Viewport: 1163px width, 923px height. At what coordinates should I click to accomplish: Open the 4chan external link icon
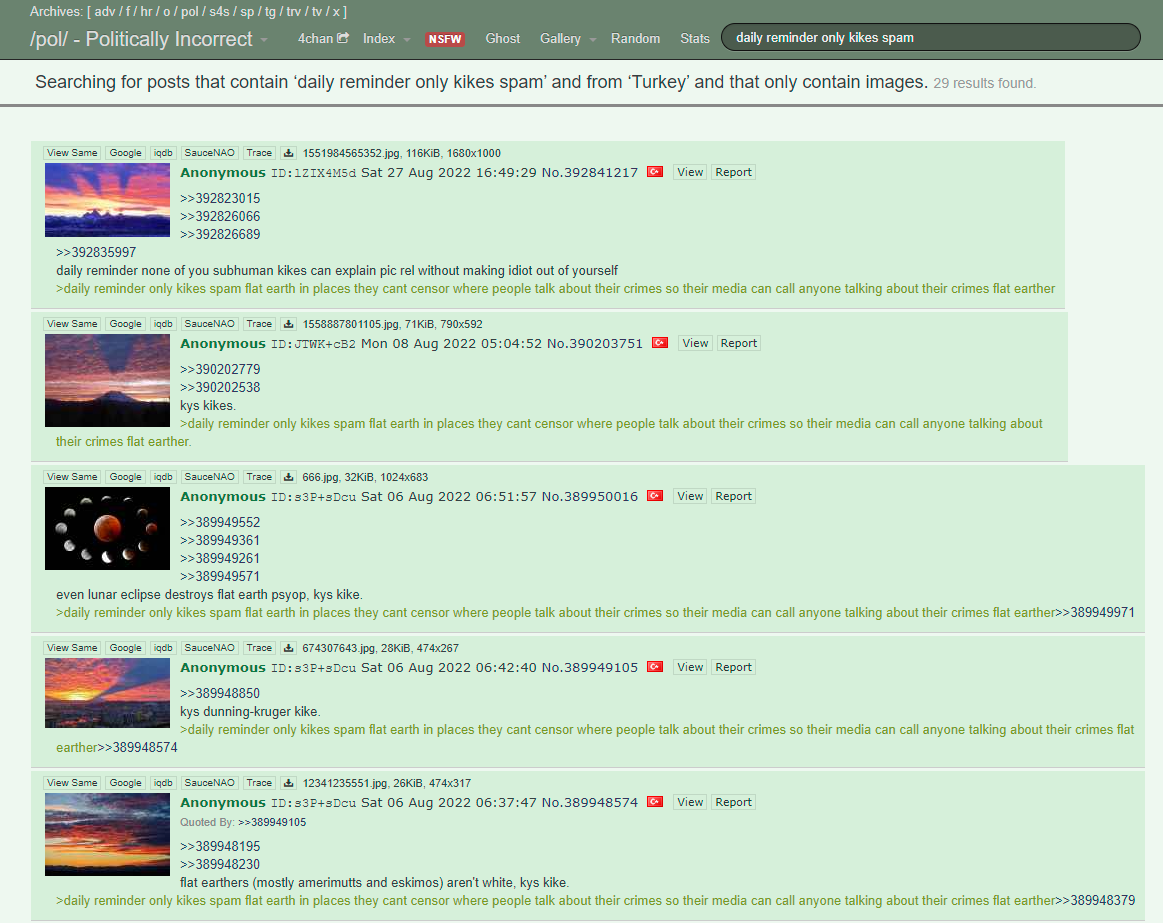(343, 38)
